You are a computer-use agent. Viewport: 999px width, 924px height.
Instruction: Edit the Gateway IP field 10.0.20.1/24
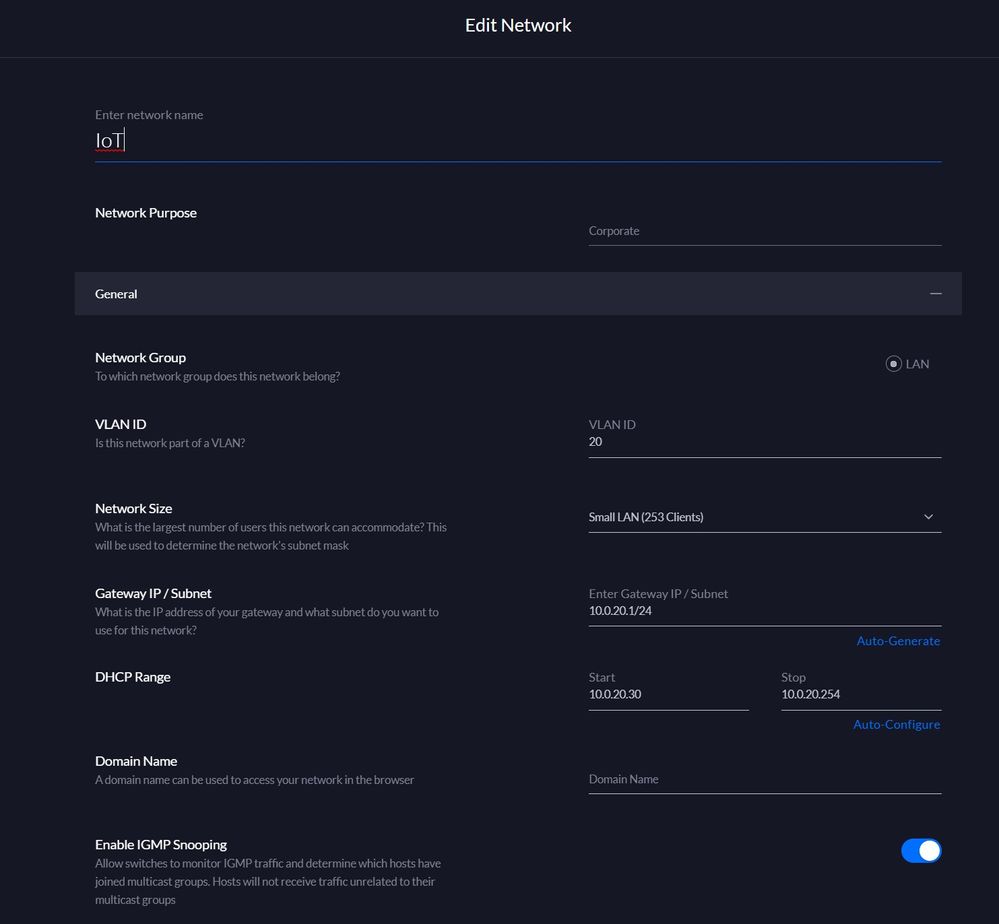(764, 610)
